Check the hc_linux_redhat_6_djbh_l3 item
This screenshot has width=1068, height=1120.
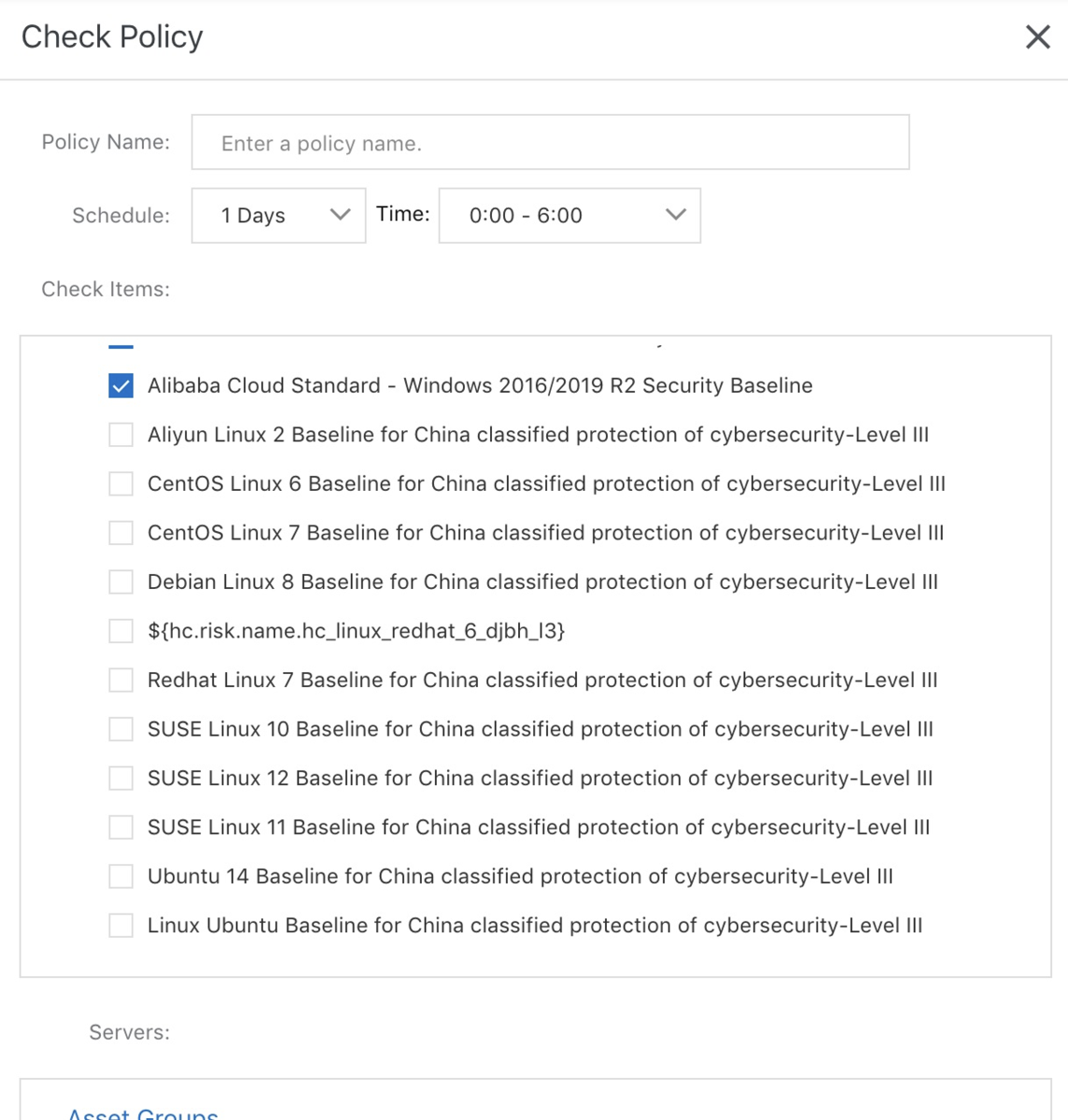tap(121, 631)
